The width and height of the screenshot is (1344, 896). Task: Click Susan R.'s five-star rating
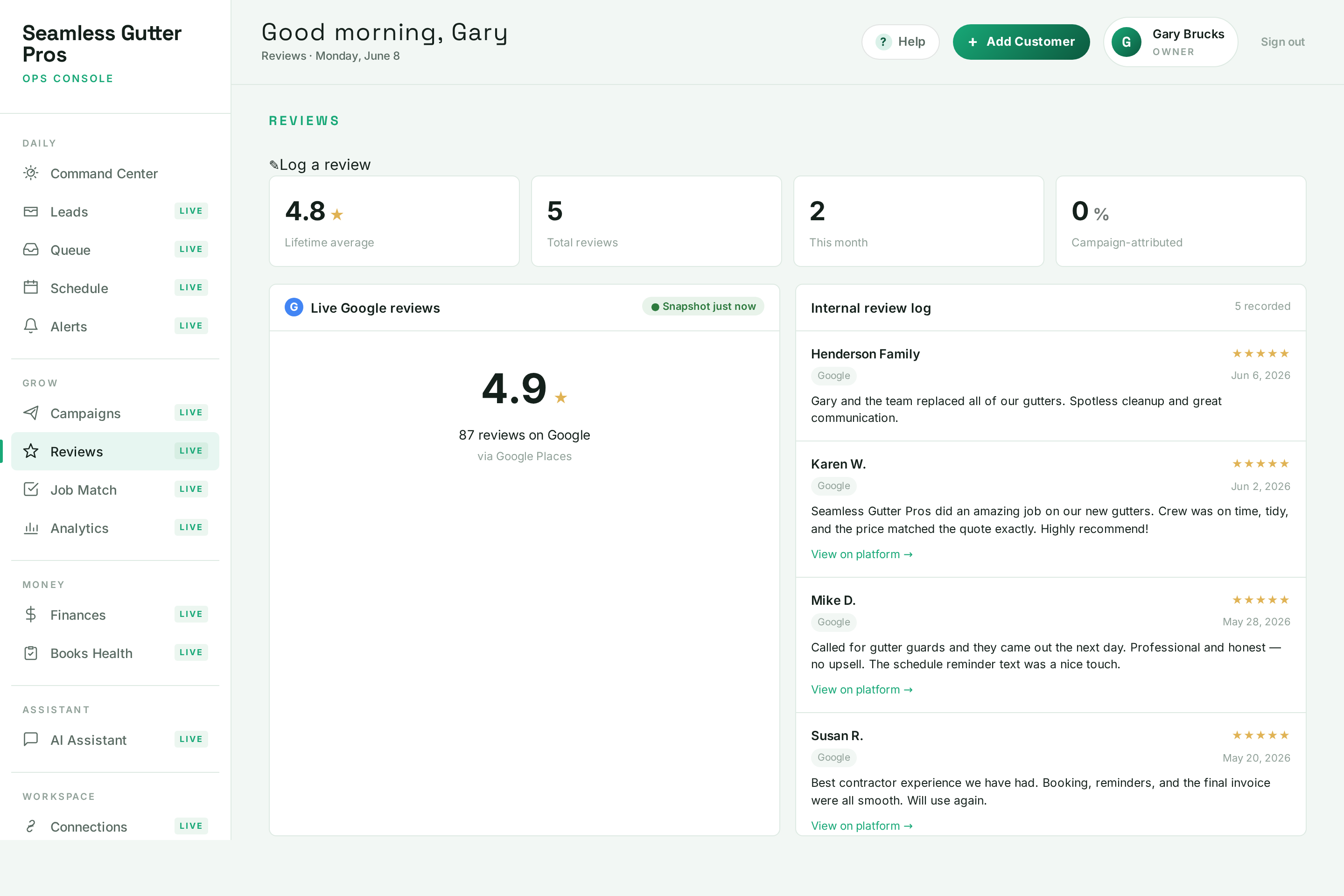coord(1260,735)
